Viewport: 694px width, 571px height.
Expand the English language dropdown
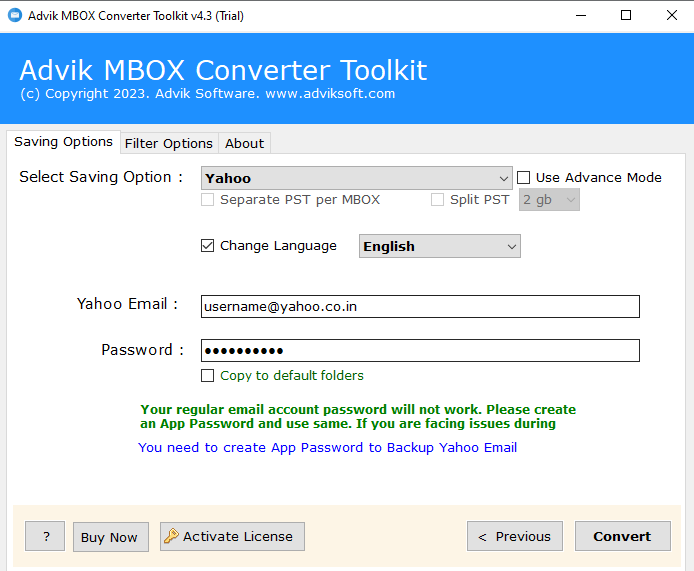(440, 246)
